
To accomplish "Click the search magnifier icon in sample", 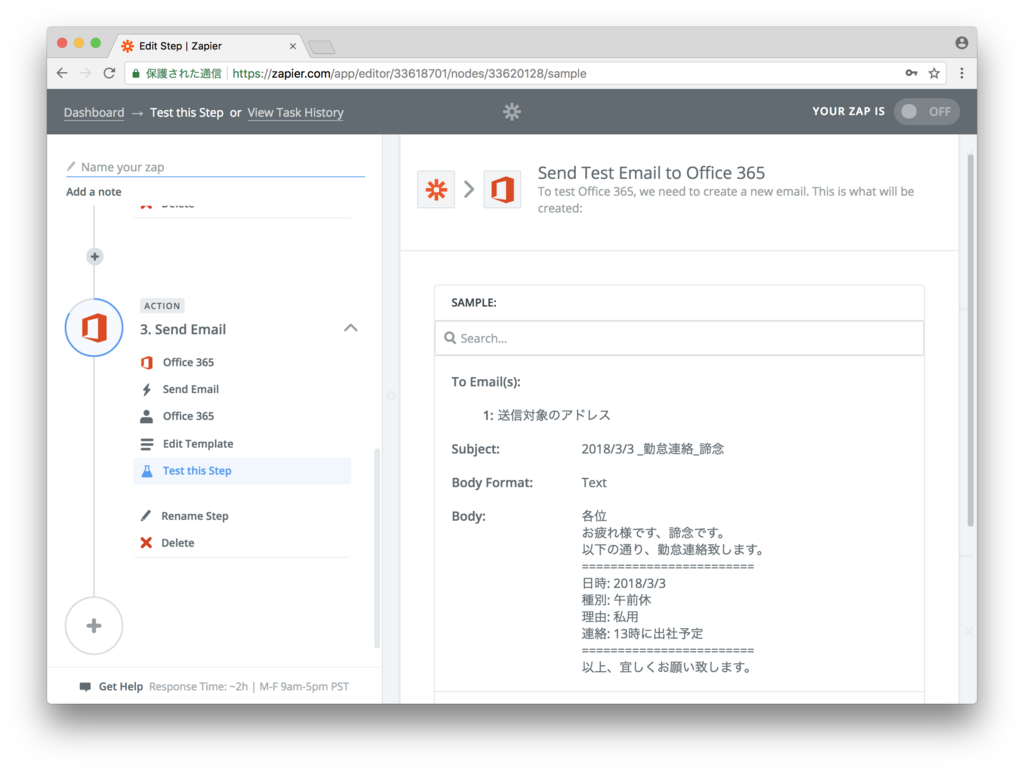I will (x=450, y=338).
